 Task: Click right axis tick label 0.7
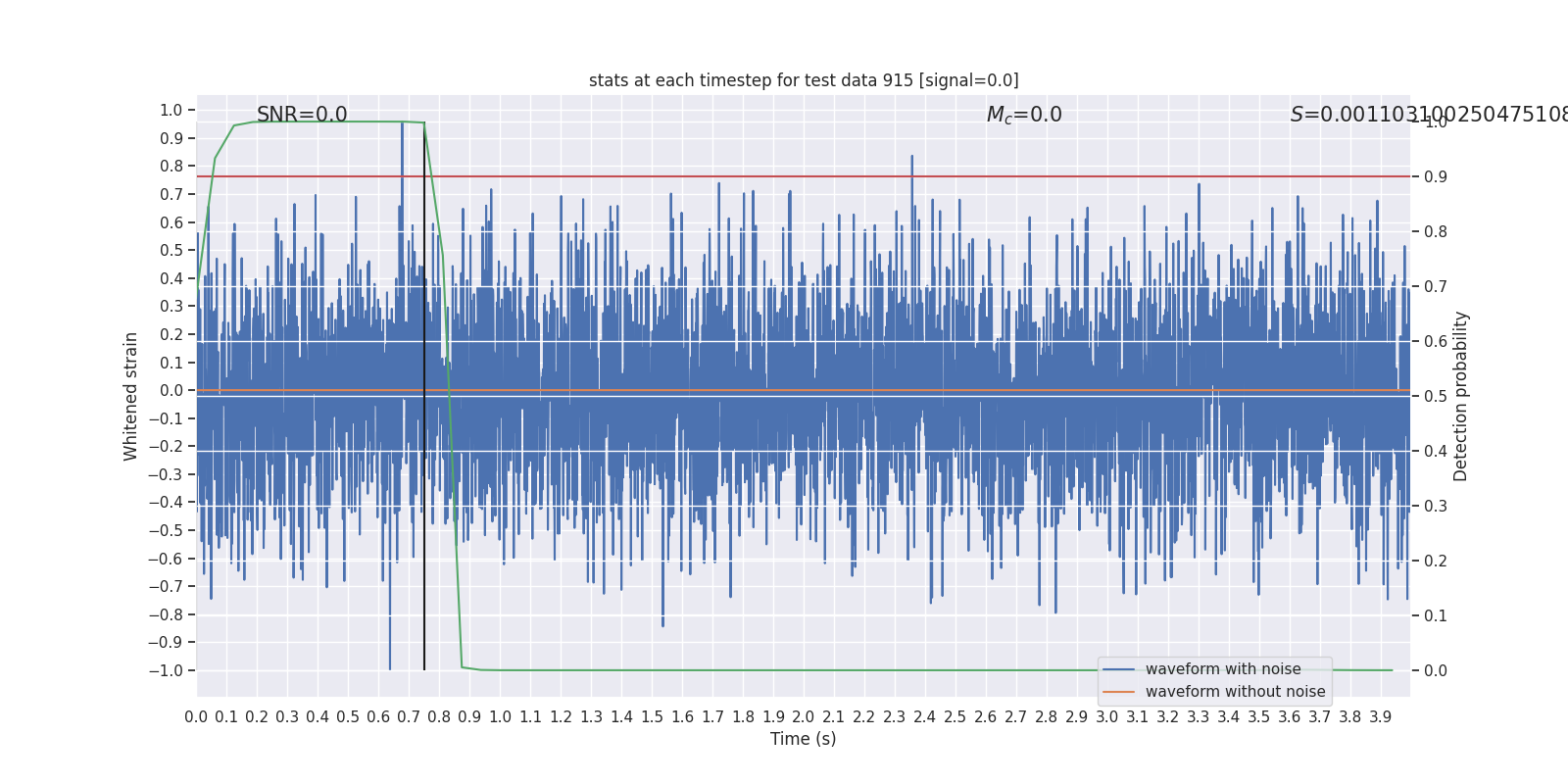tap(1436, 287)
